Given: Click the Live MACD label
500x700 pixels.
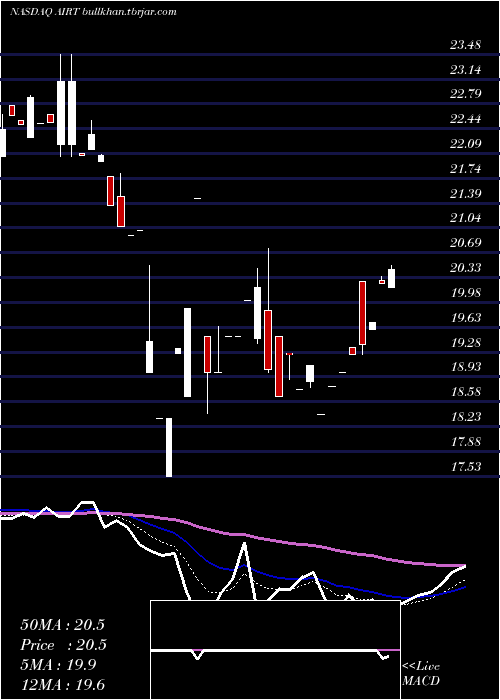Looking at the screenshot, I should pos(421,673).
